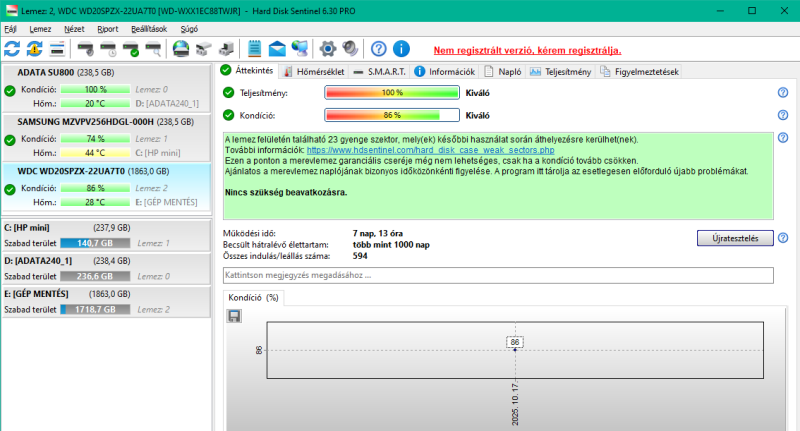The image size is (800, 431).
Task: Open the Teljesítmény tab
Action: pos(560,71)
